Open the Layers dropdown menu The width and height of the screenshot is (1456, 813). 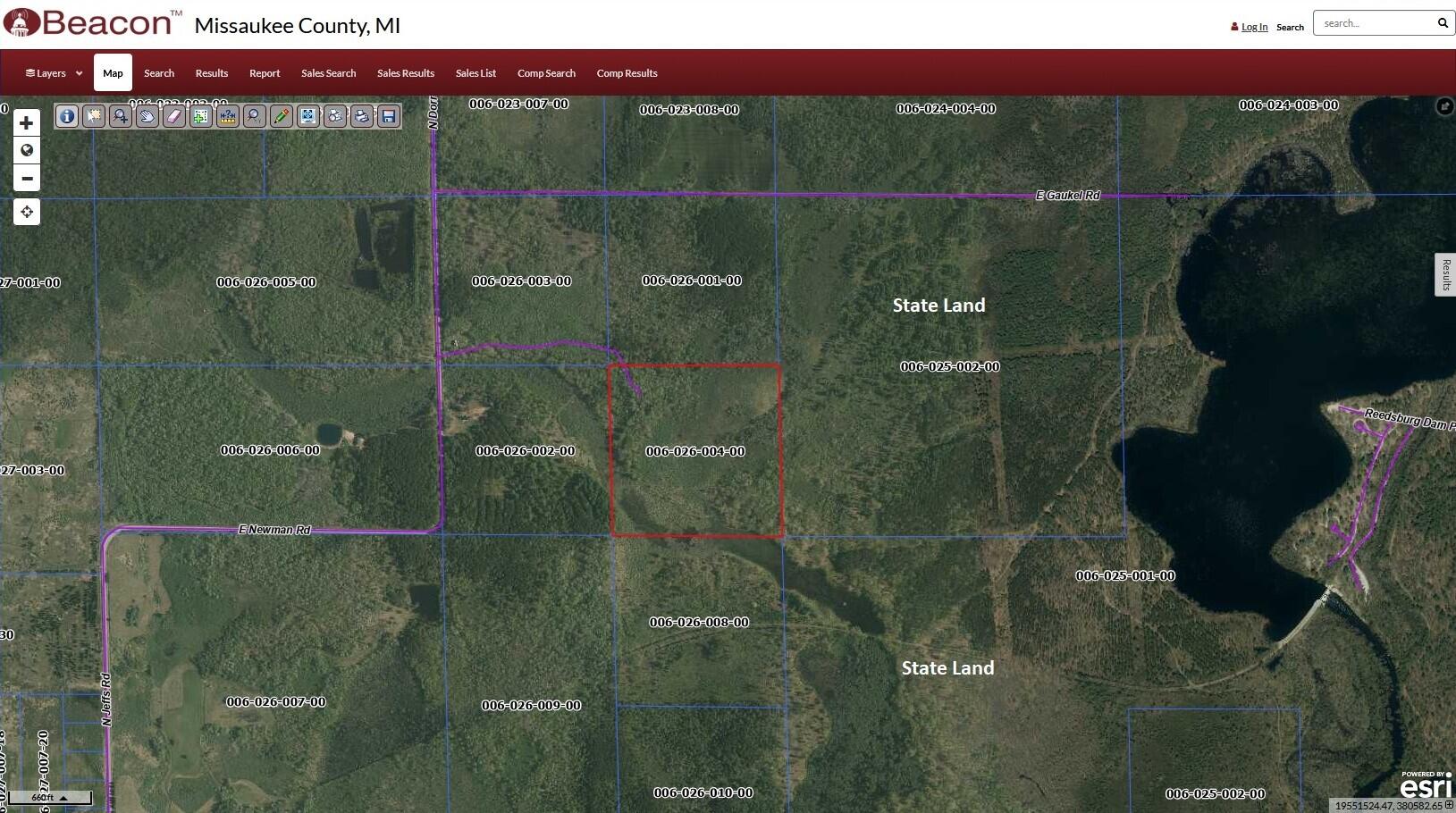coord(54,73)
